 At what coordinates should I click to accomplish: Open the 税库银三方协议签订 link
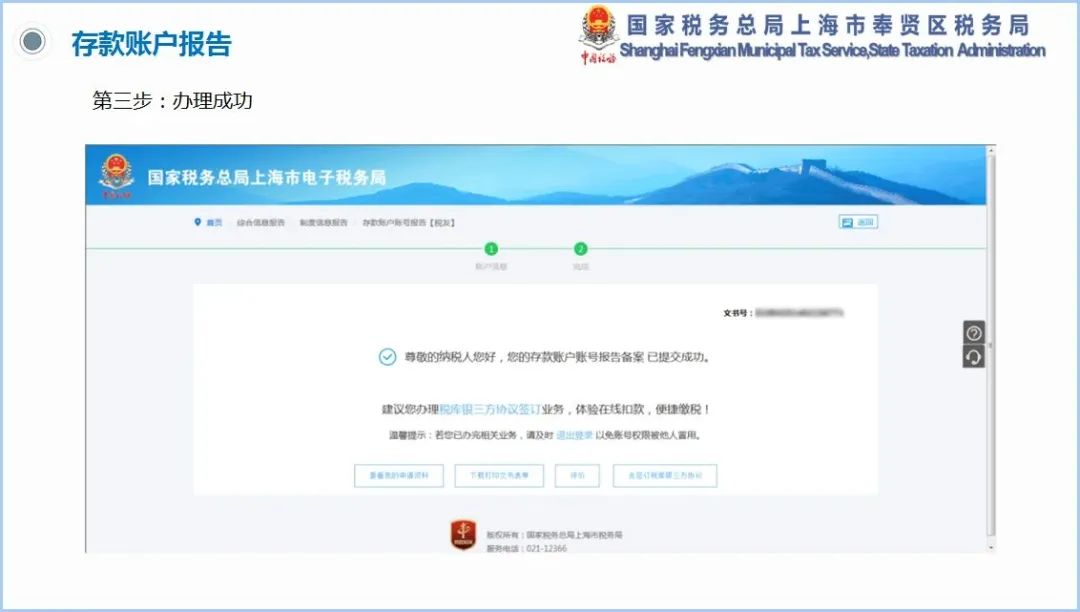(490, 409)
